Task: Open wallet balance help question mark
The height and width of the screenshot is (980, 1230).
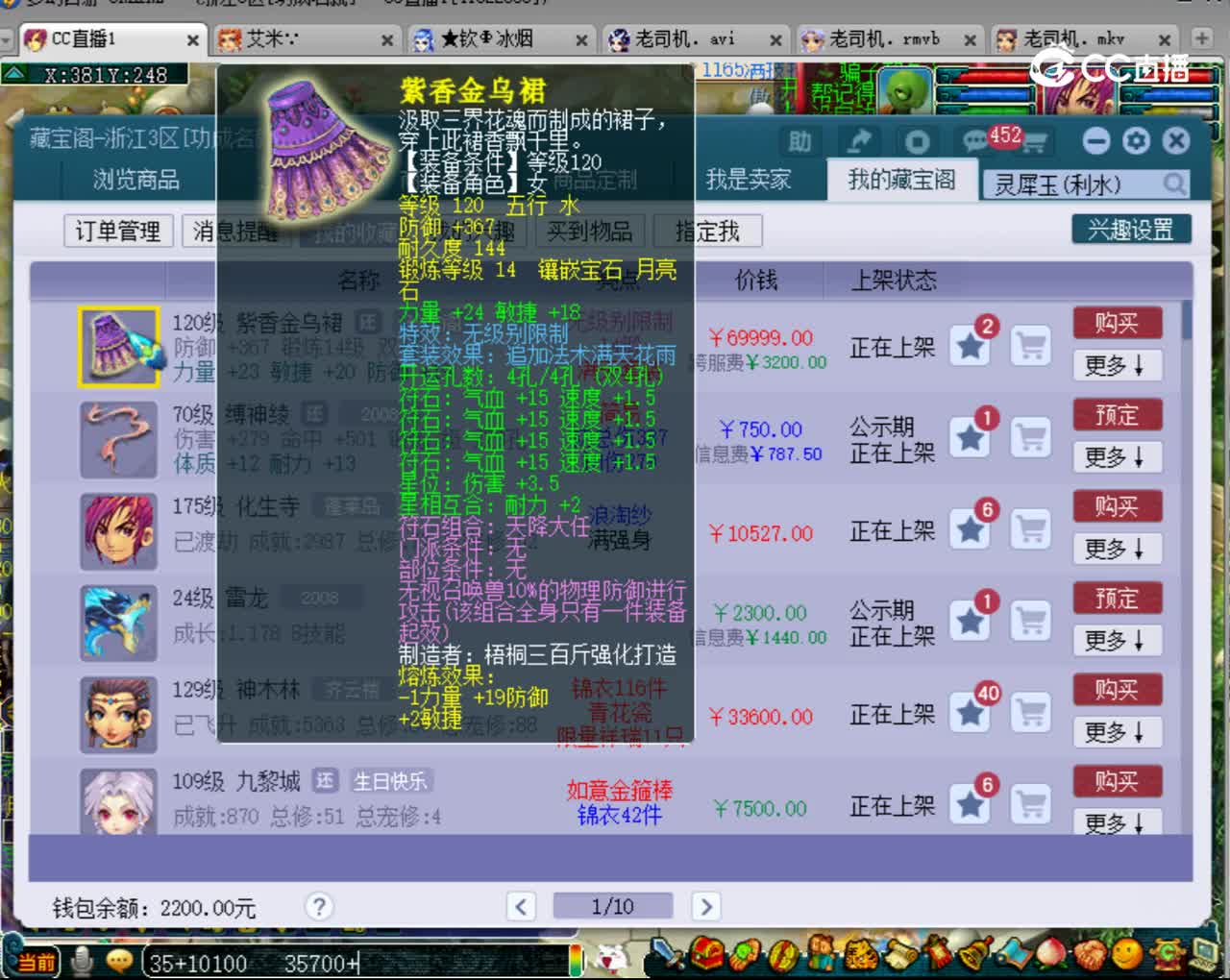Action: click(x=319, y=906)
